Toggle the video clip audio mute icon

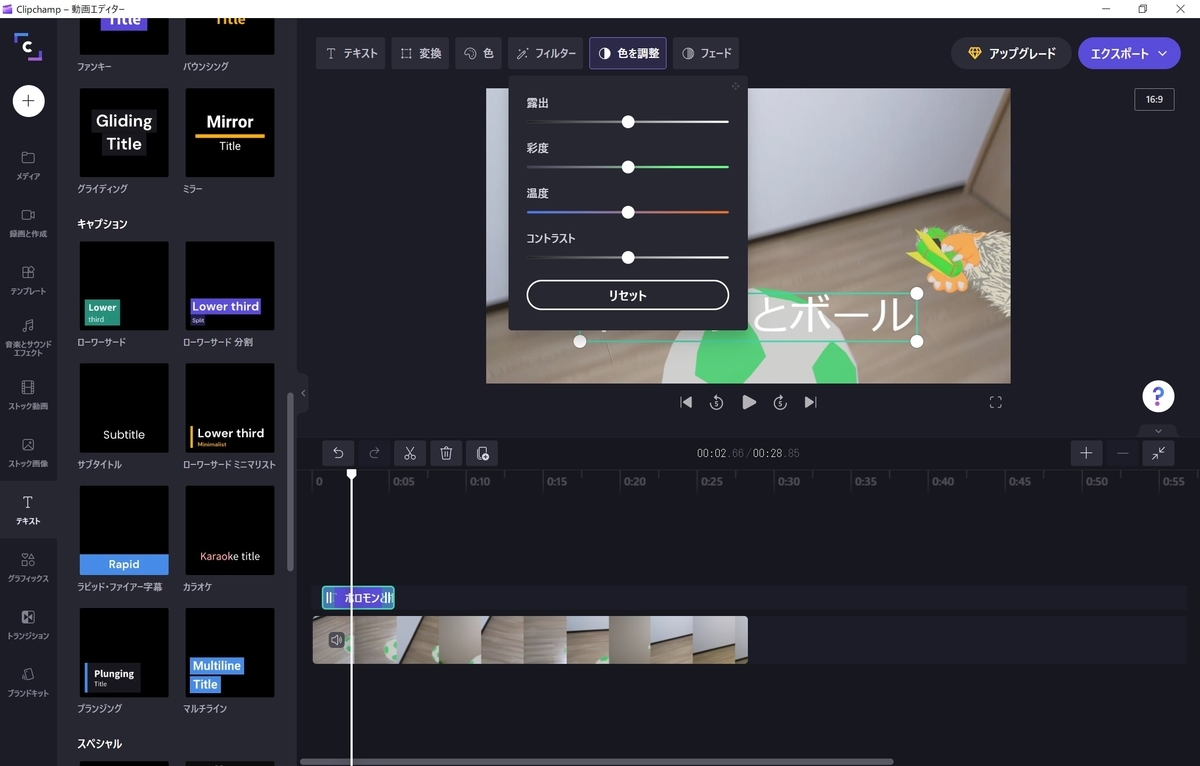coord(337,640)
